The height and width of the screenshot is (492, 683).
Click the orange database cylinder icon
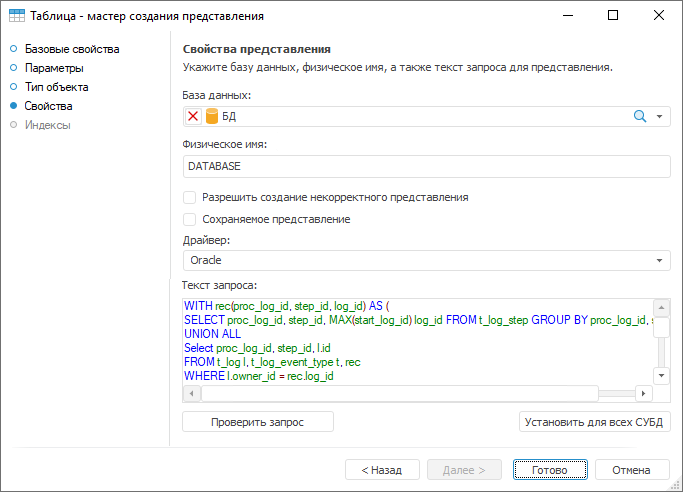(x=211, y=116)
